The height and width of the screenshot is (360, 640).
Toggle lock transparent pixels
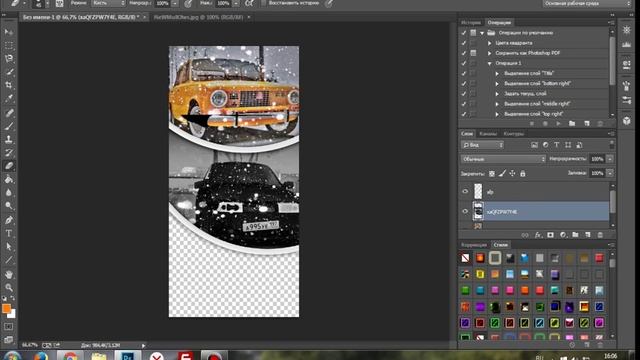[492, 173]
